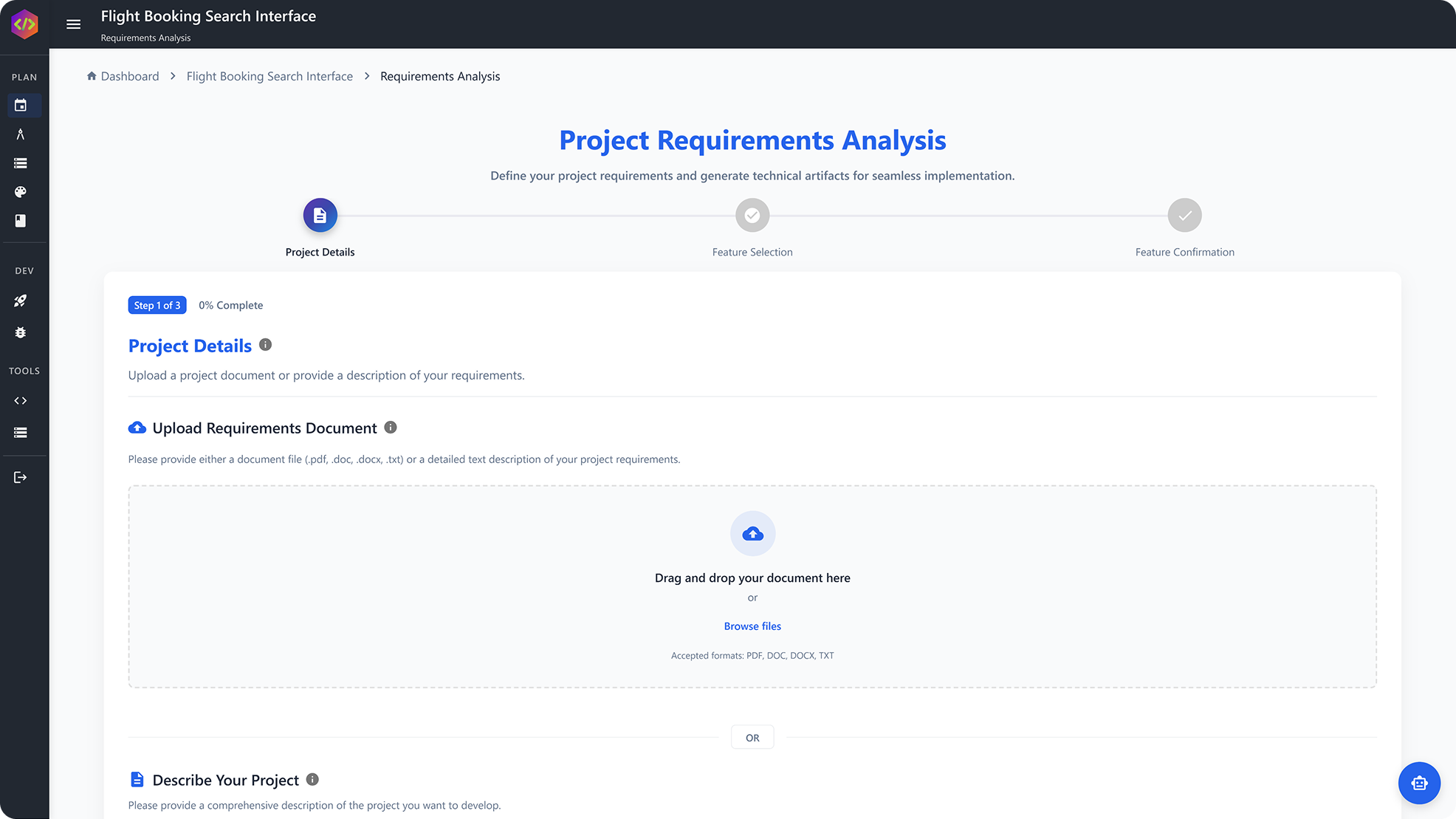Go to the Project Details step

point(320,215)
